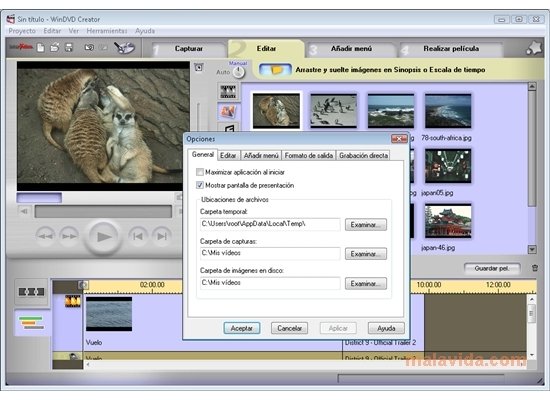This screenshot has width=550, height=400.
Task: Uncheck Mostrar pantalla de presentación
Action: 200,185
